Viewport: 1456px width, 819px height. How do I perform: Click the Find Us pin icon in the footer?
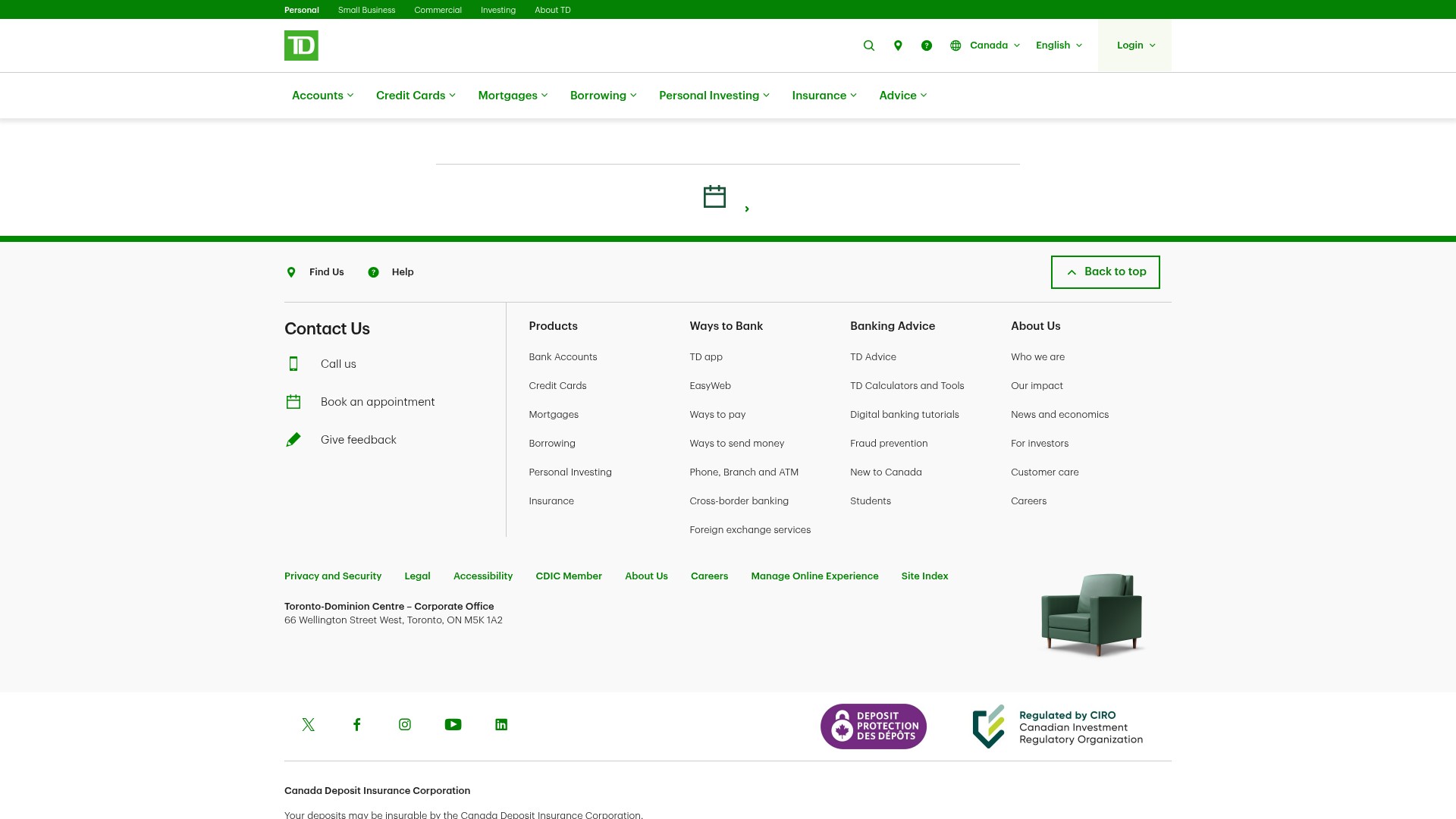pos(291,272)
